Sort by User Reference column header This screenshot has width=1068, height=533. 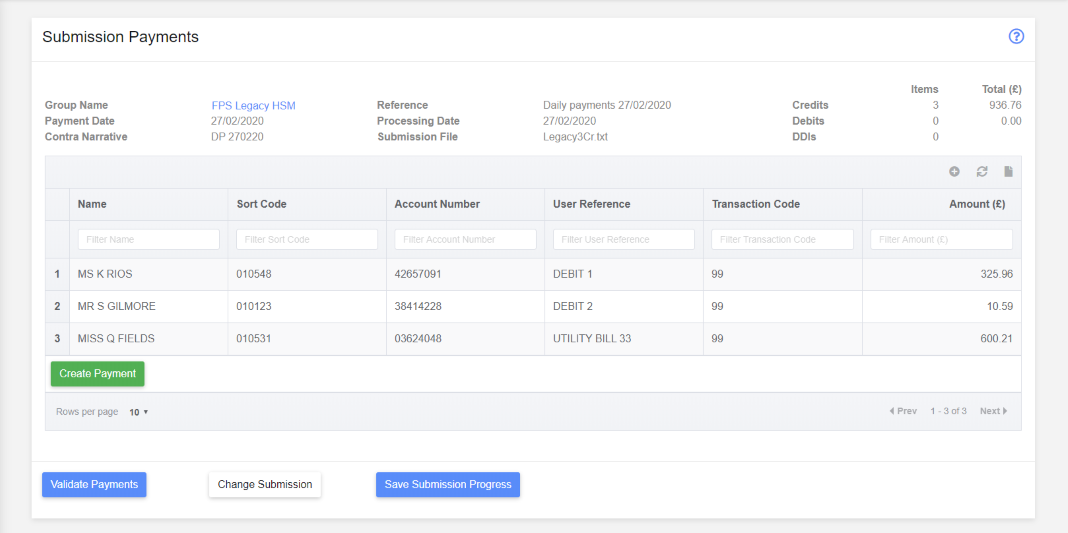(x=624, y=204)
